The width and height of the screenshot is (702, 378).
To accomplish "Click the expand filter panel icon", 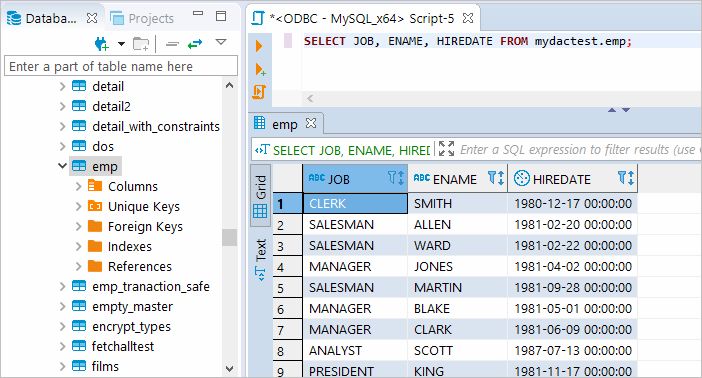I will 446,149.
